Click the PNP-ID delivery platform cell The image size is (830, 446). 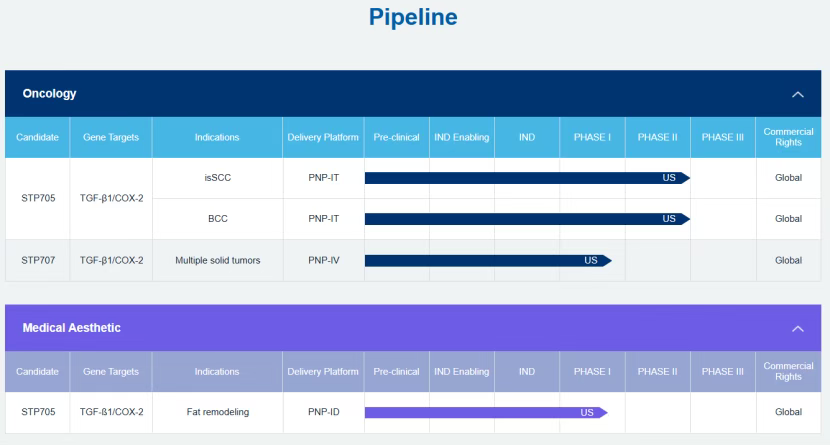pos(323,412)
